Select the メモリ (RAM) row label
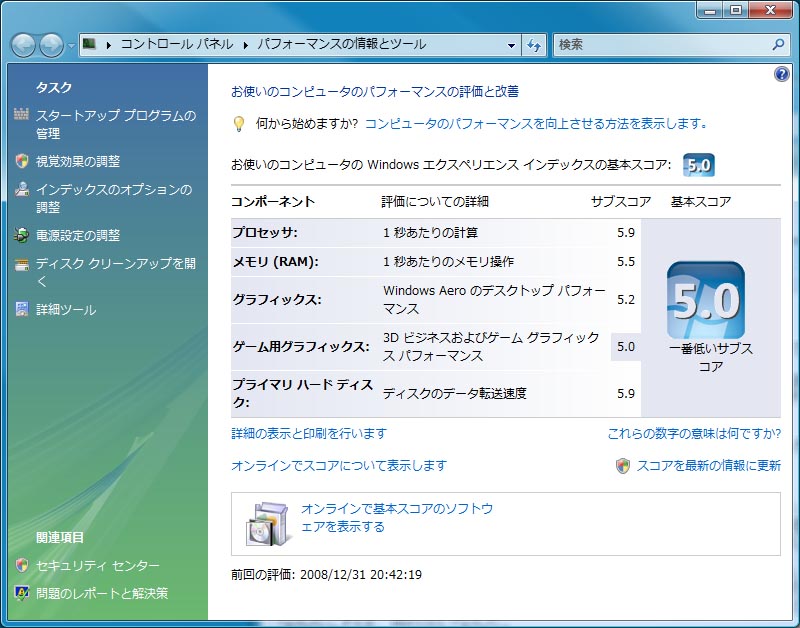Screen dimensions: 800x628 coord(275,262)
